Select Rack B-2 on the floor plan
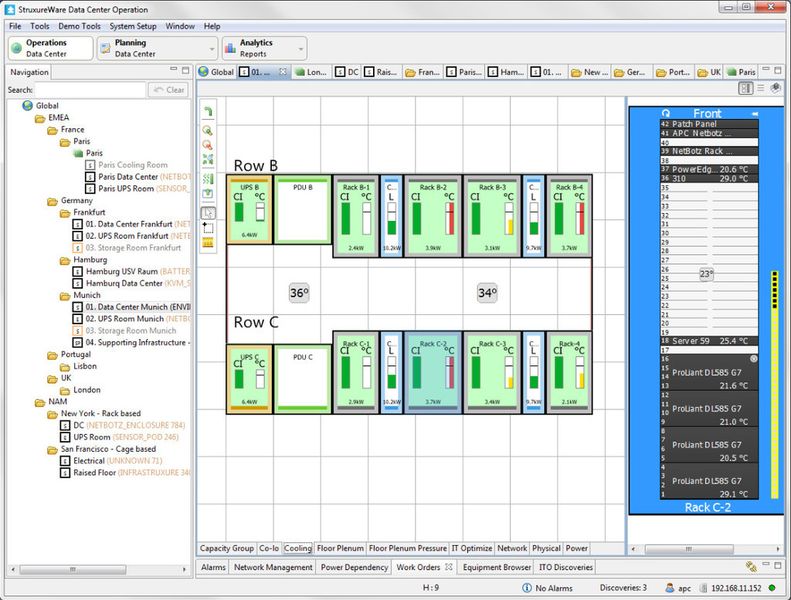This screenshot has width=791, height=600. pos(433,216)
